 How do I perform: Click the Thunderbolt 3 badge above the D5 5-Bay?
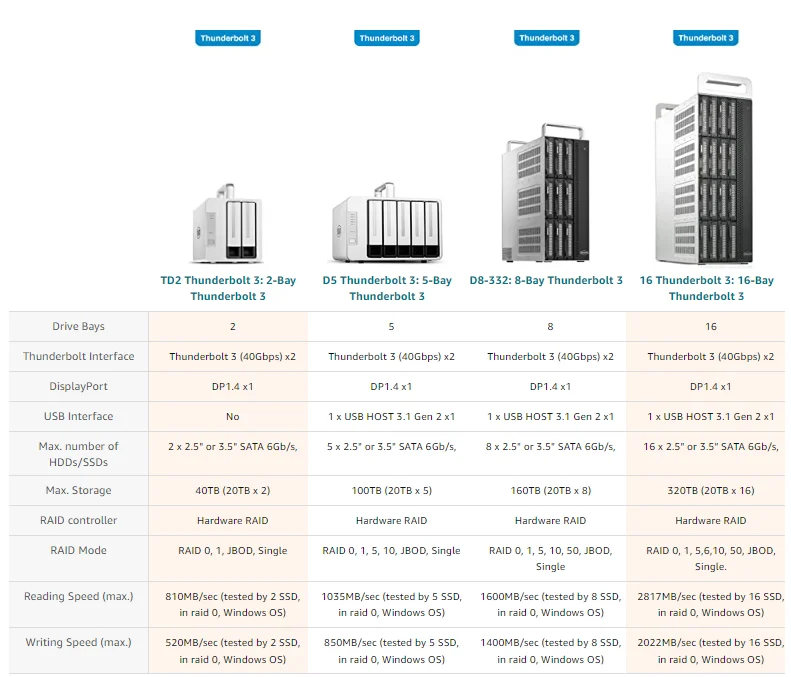(x=387, y=38)
